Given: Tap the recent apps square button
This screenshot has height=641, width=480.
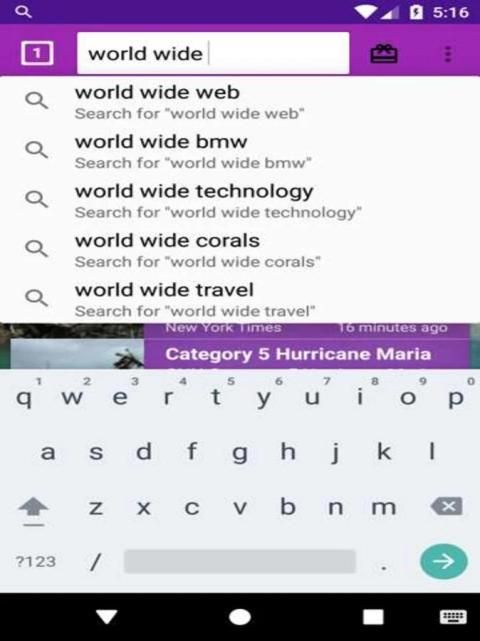Looking at the screenshot, I should click(x=373, y=617).
